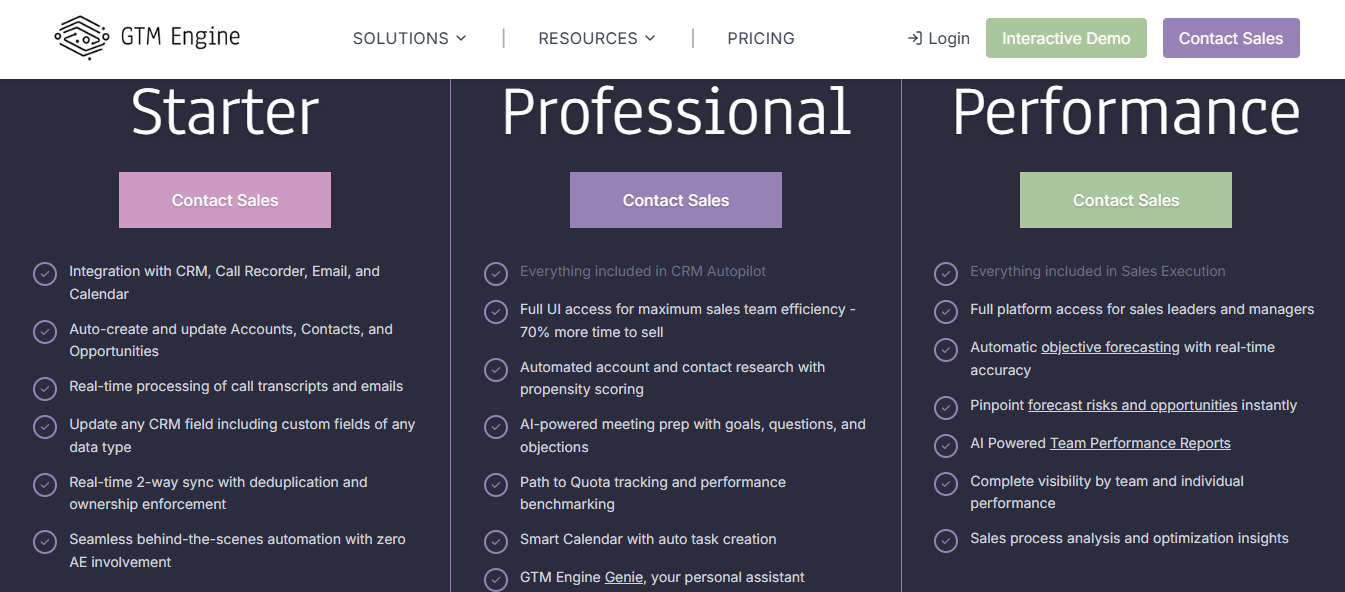Image resolution: width=1345 pixels, height=592 pixels.
Task: Click text 'Sales process analysis and optimization insights'
Action: pos(1129,538)
